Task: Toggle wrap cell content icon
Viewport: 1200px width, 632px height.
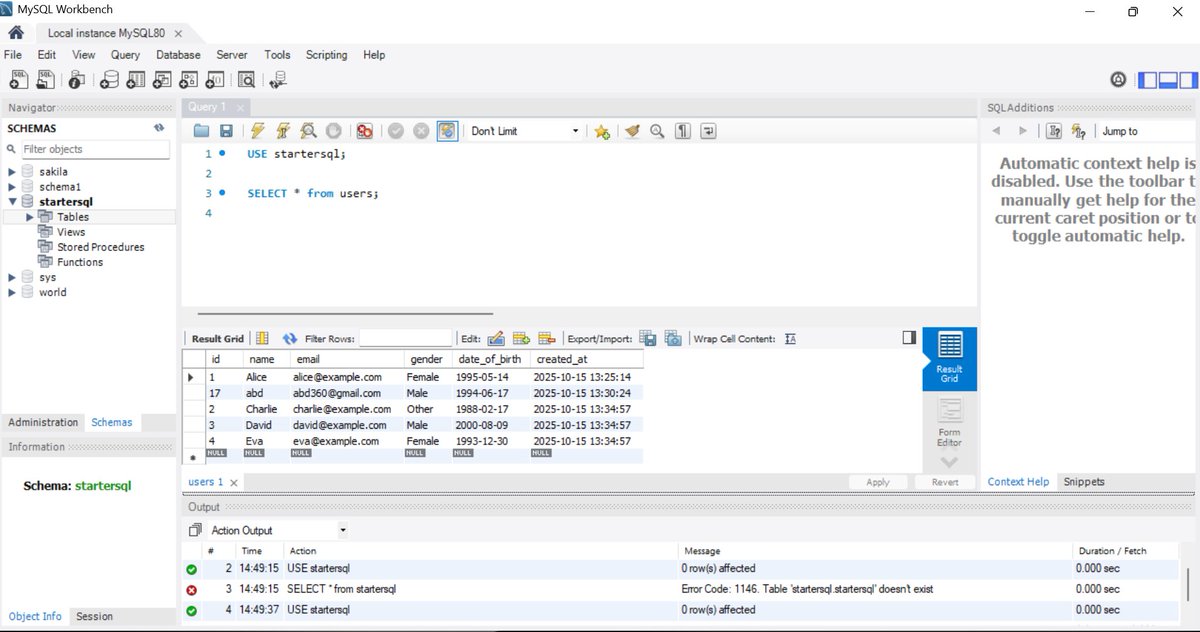Action: tap(790, 339)
